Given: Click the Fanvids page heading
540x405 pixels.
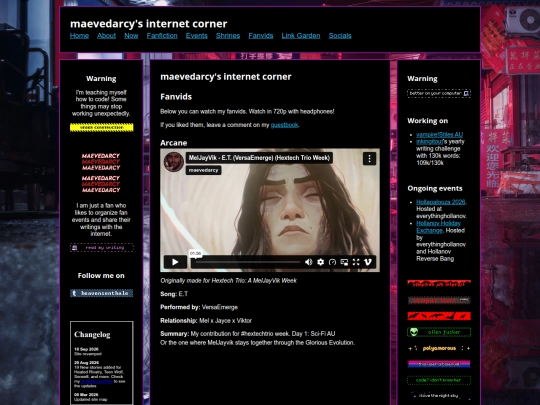Looking at the screenshot, I should (176, 97).
